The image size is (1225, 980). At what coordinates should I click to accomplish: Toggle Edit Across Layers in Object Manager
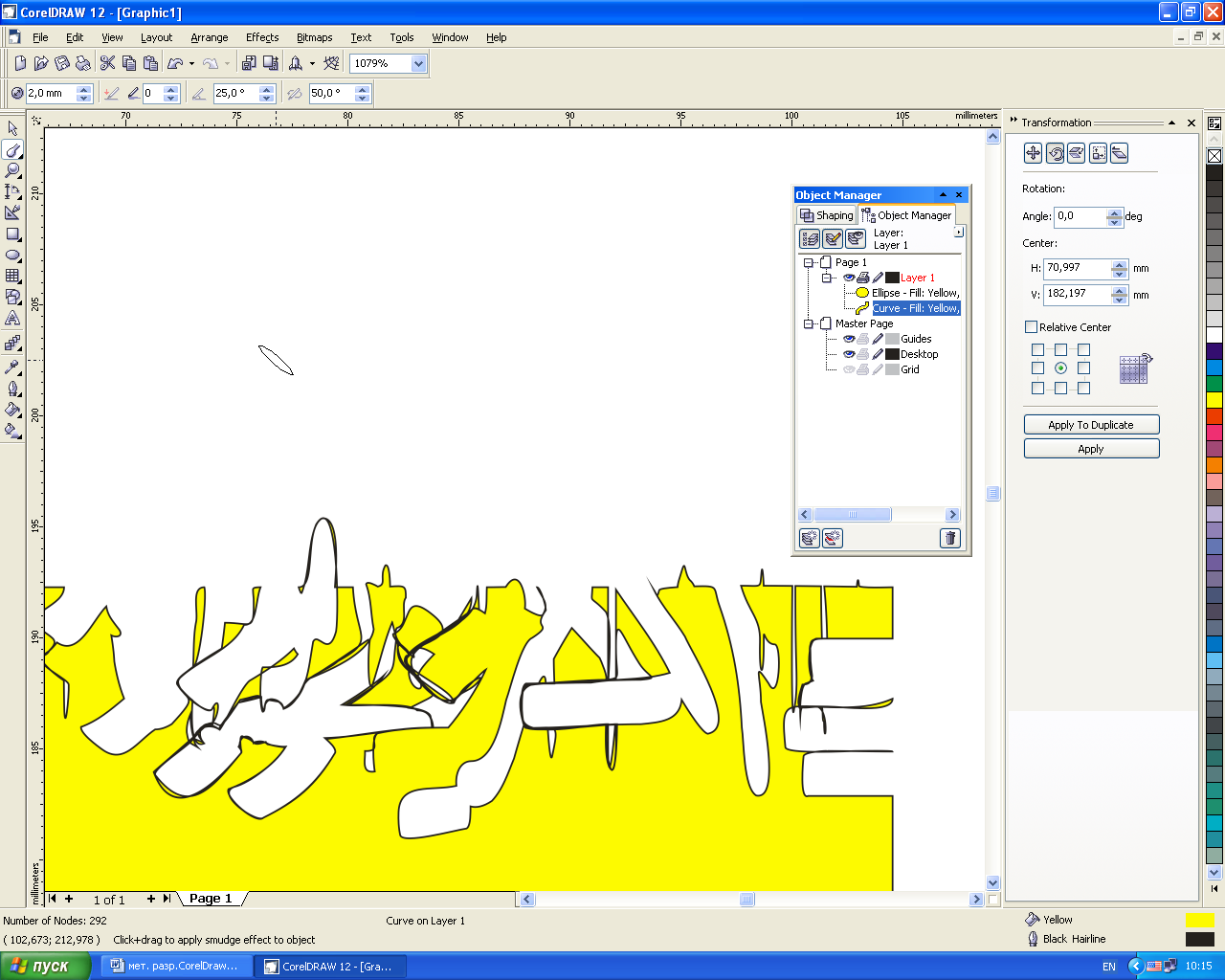(x=833, y=238)
